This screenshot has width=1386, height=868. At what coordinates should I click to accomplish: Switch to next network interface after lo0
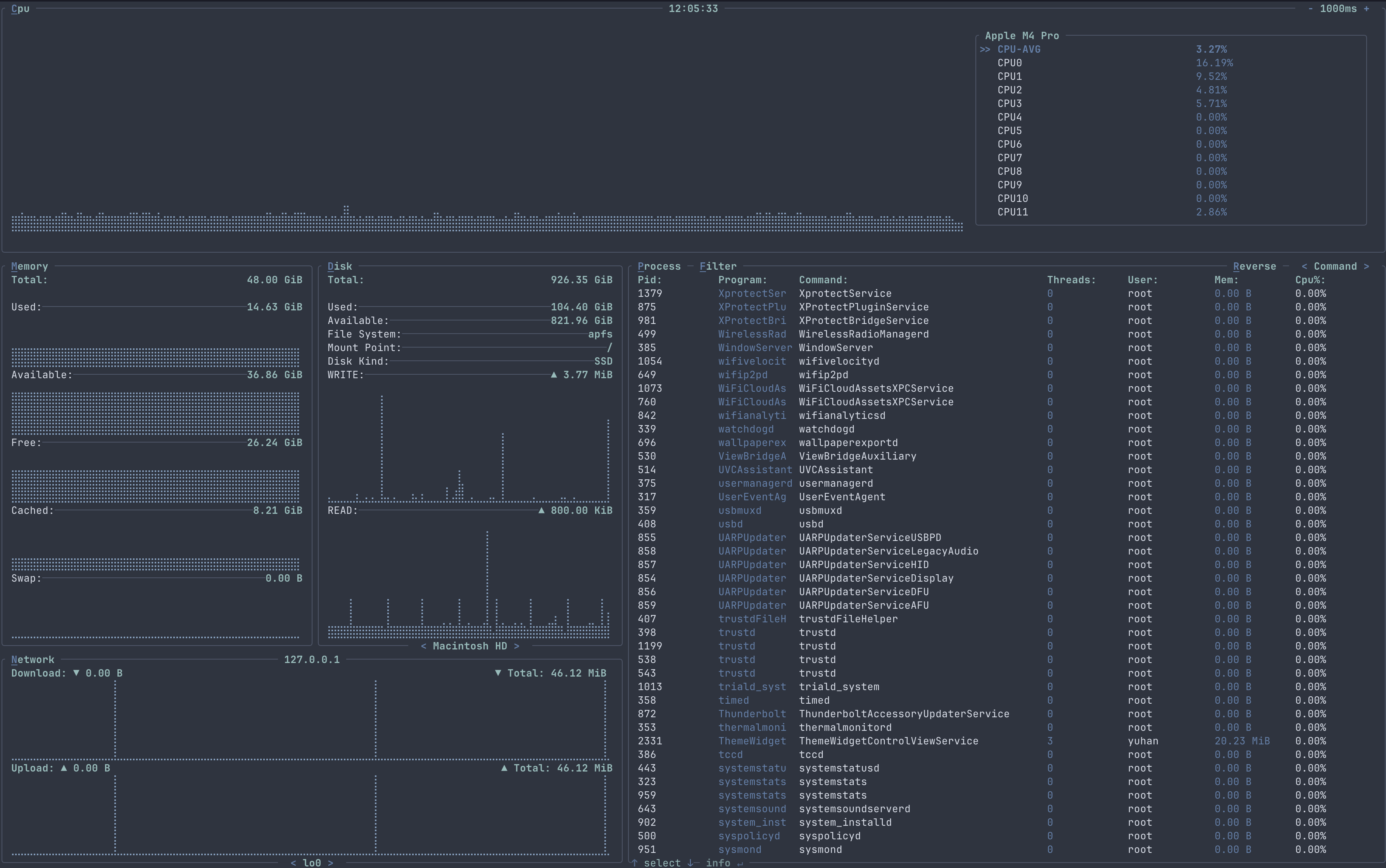tap(330, 862)
